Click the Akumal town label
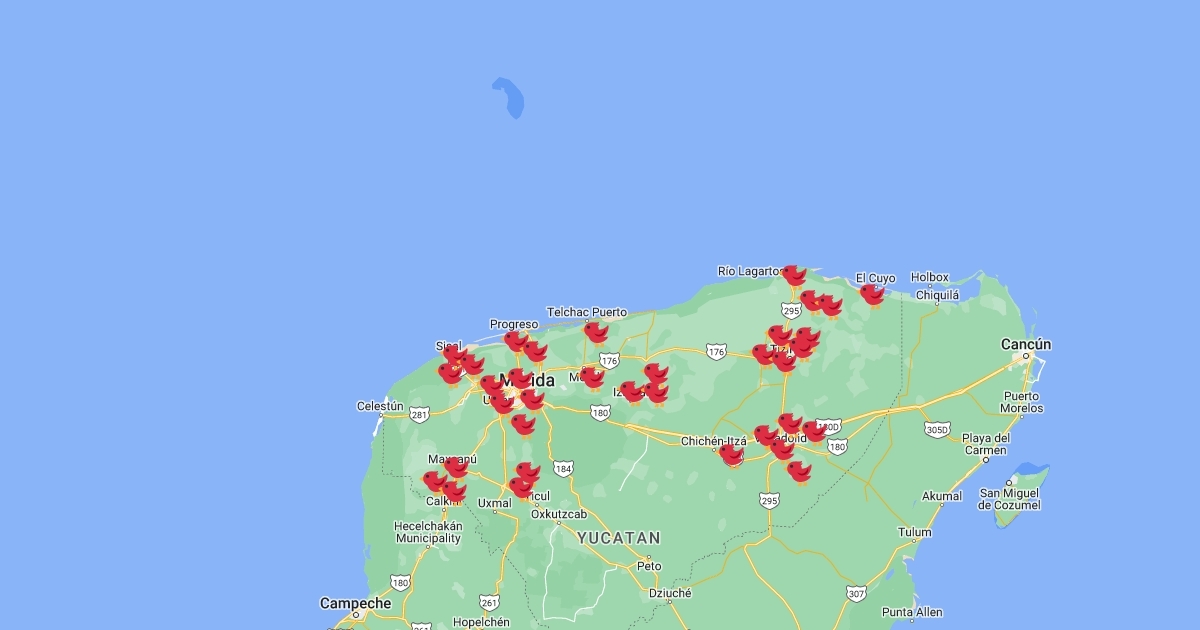 [942, 496]
